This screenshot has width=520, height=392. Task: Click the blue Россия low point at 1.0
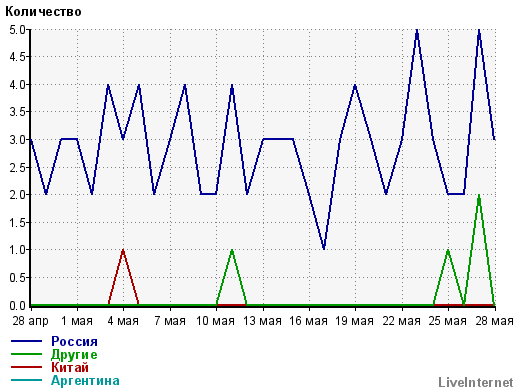click(324, 248)
